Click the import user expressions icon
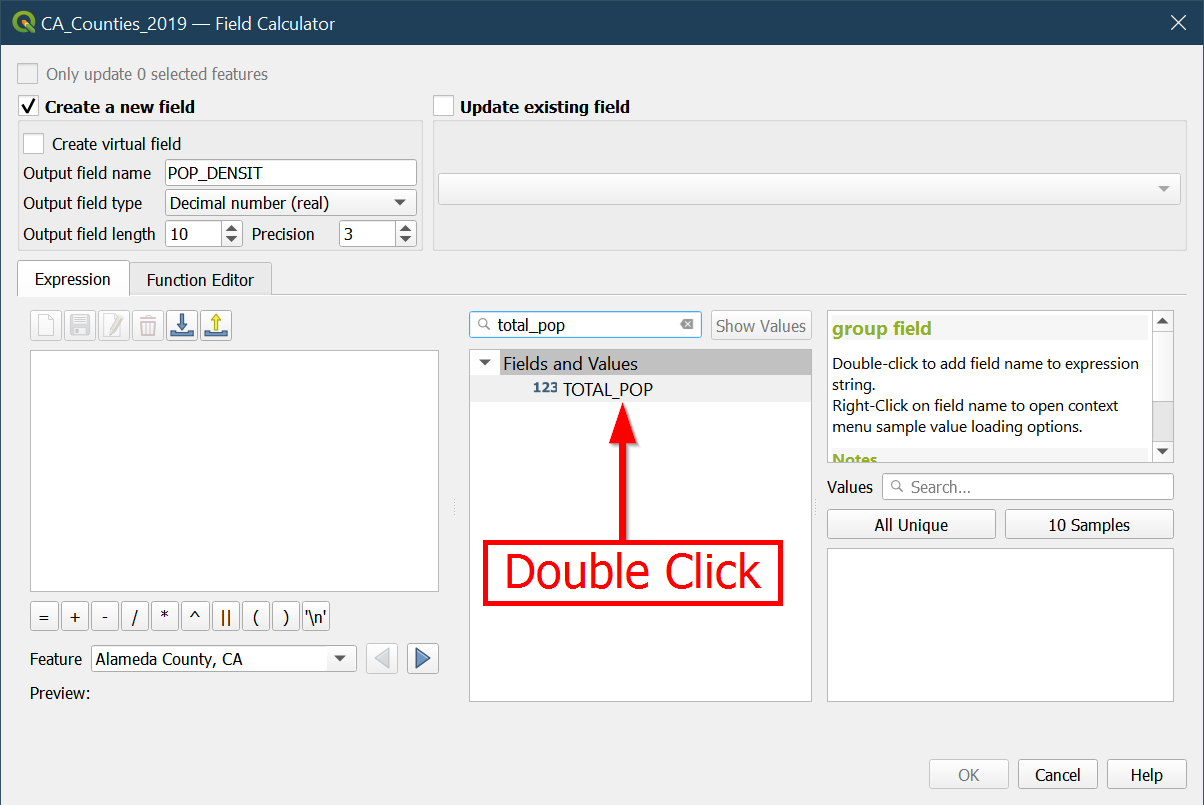Screen dimensions: 1204x805 pyautogui.click(x=181, y=325)
